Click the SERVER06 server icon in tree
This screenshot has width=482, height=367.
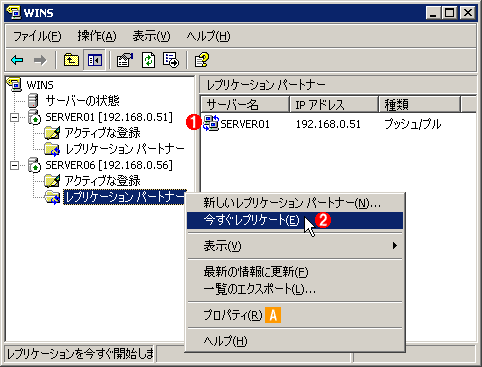[x=34, y=165]
